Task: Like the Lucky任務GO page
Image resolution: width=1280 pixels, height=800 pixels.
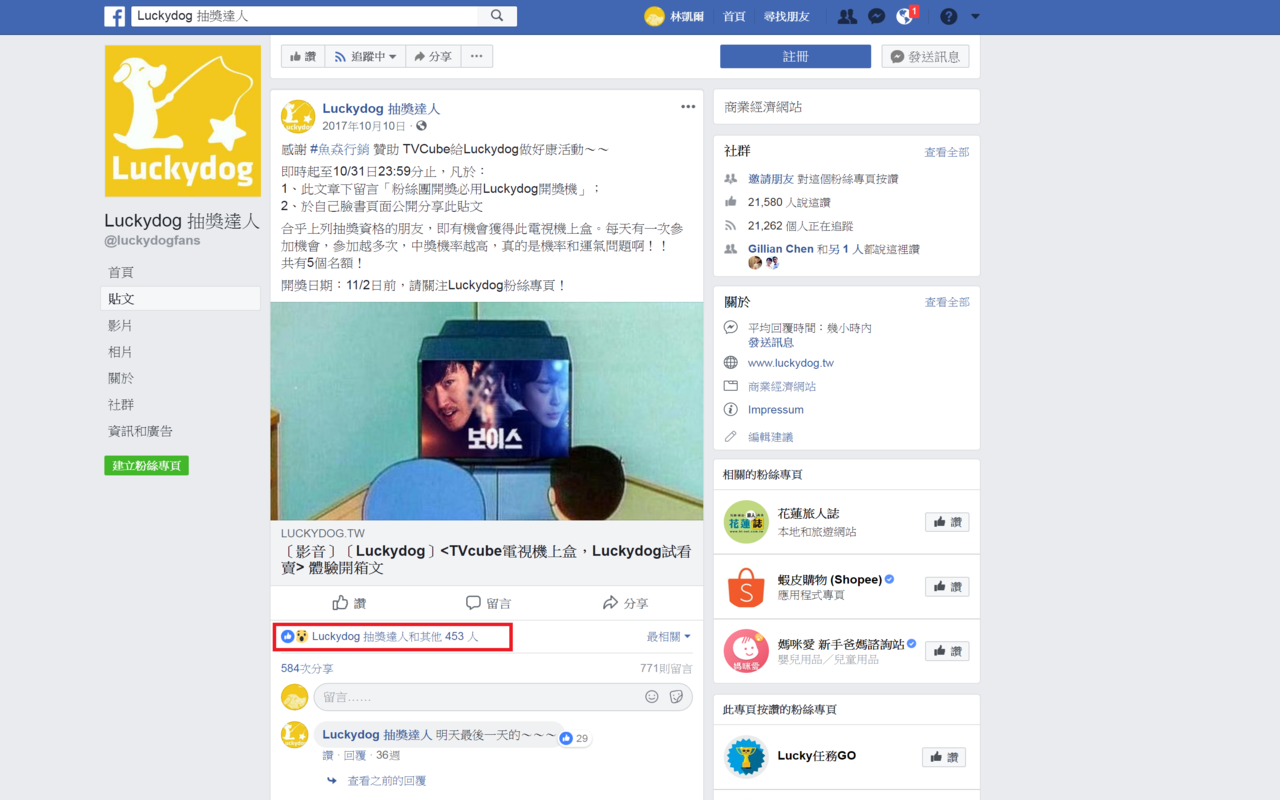Action: pyautogui.click(x=944, y=757)
